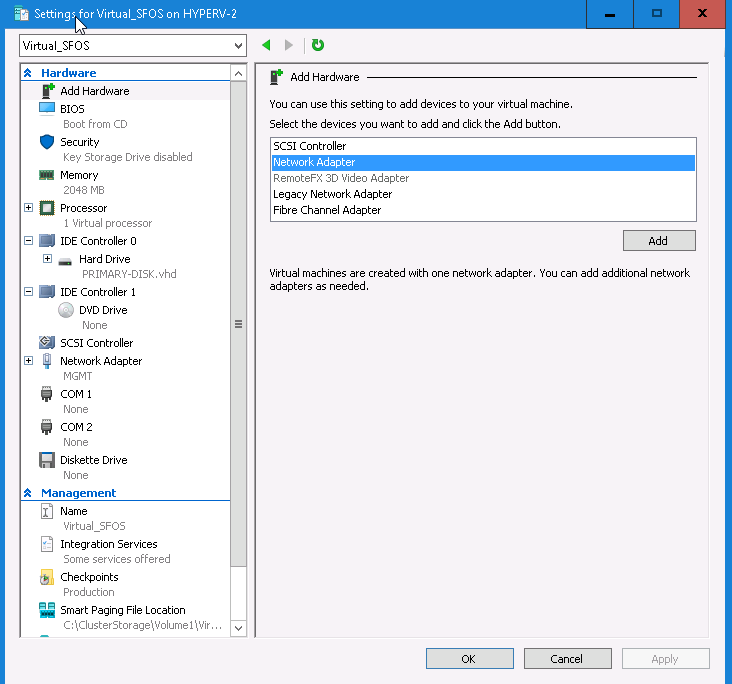The image size is (732, 684).
Task: Click the left panel scrollbar down arrow
Action: coord(238,628)
